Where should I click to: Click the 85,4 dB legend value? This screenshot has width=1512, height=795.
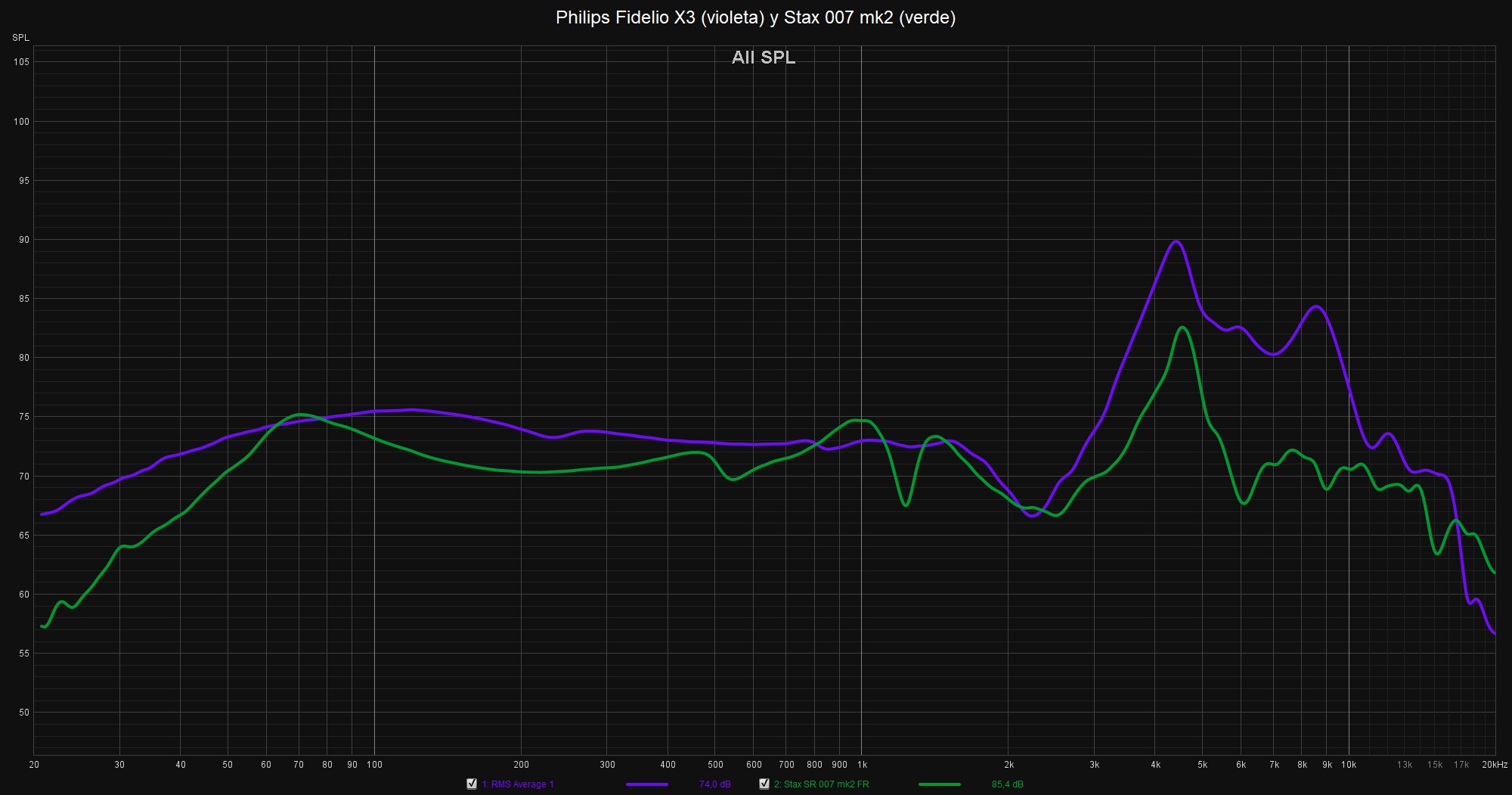(x=1007, y=784)
